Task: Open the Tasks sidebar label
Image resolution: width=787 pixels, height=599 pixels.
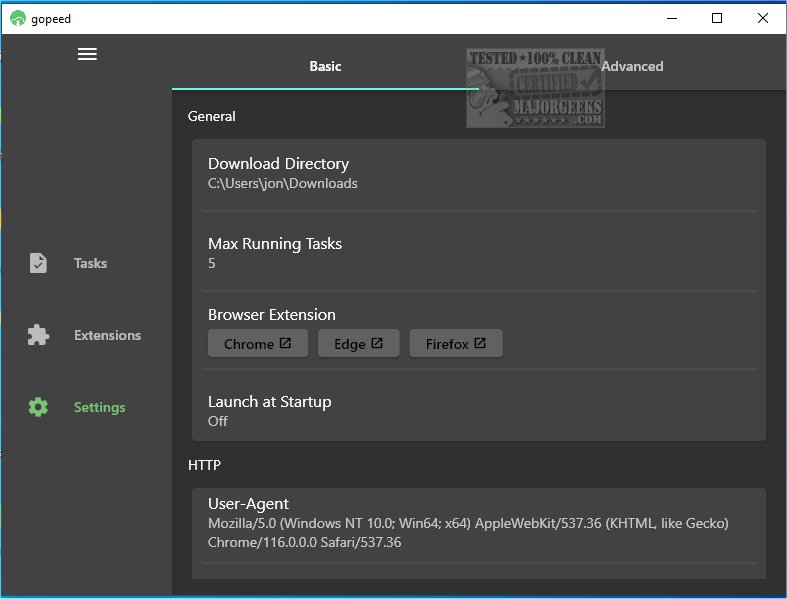Action: click(90, 263)
